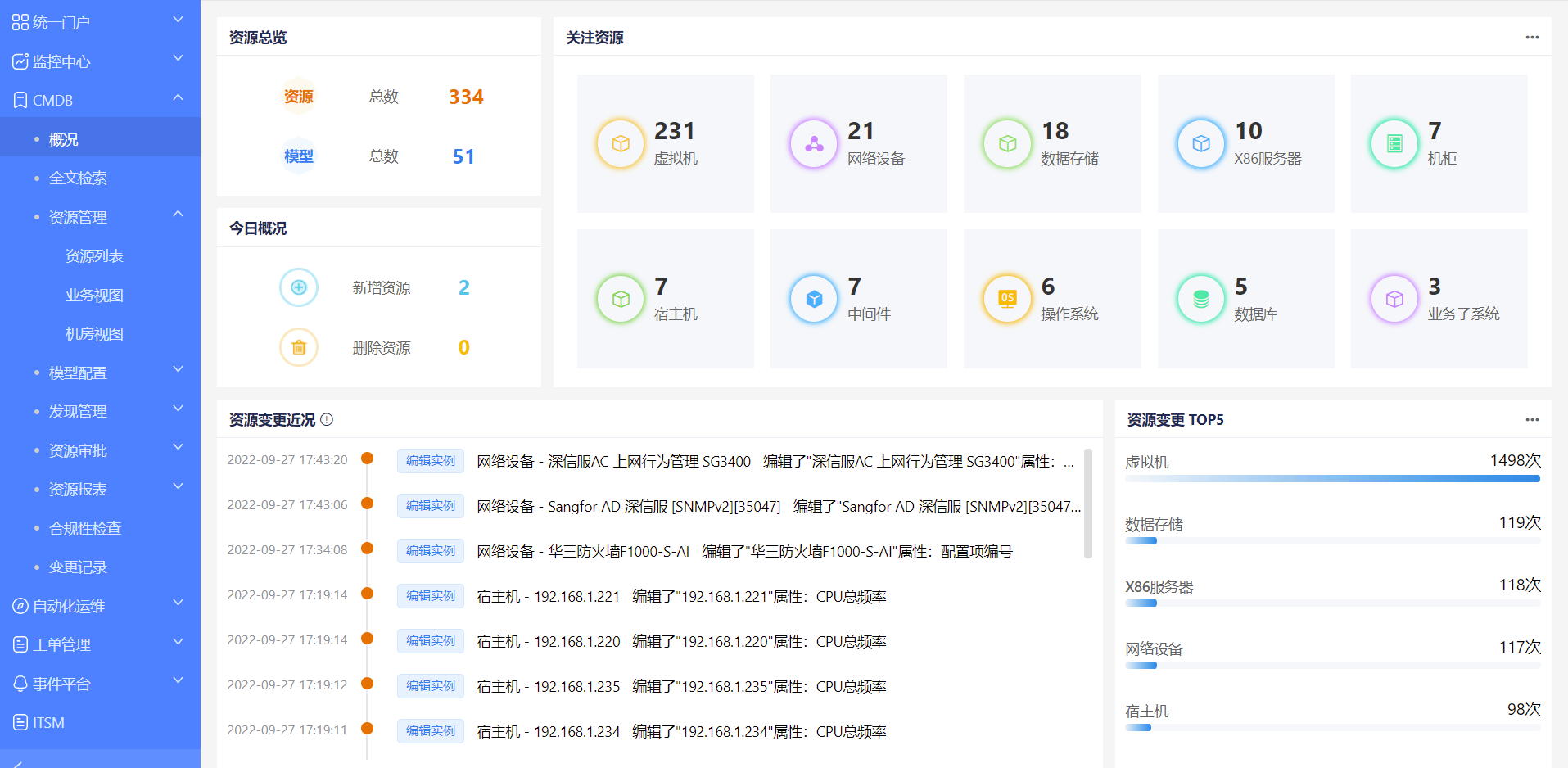Click the 数据存储 green cube icon
Image resolution: width=1568 pixels, height=768 pixels.
click(1007, 144)
